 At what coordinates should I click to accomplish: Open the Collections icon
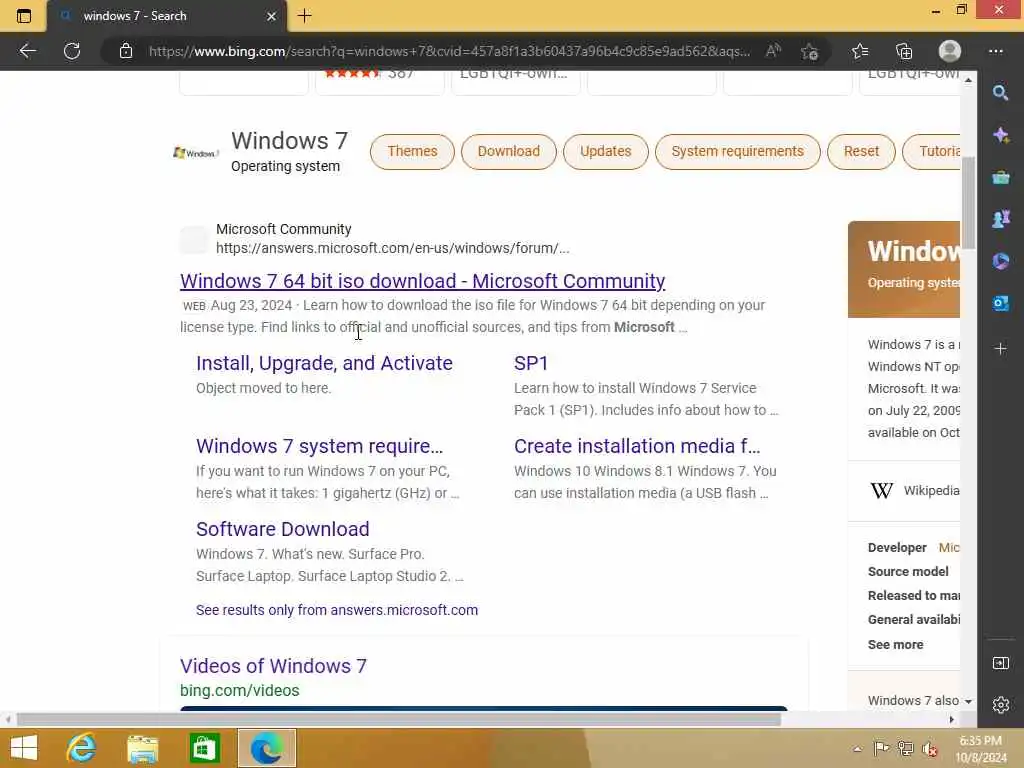point(904,51)
